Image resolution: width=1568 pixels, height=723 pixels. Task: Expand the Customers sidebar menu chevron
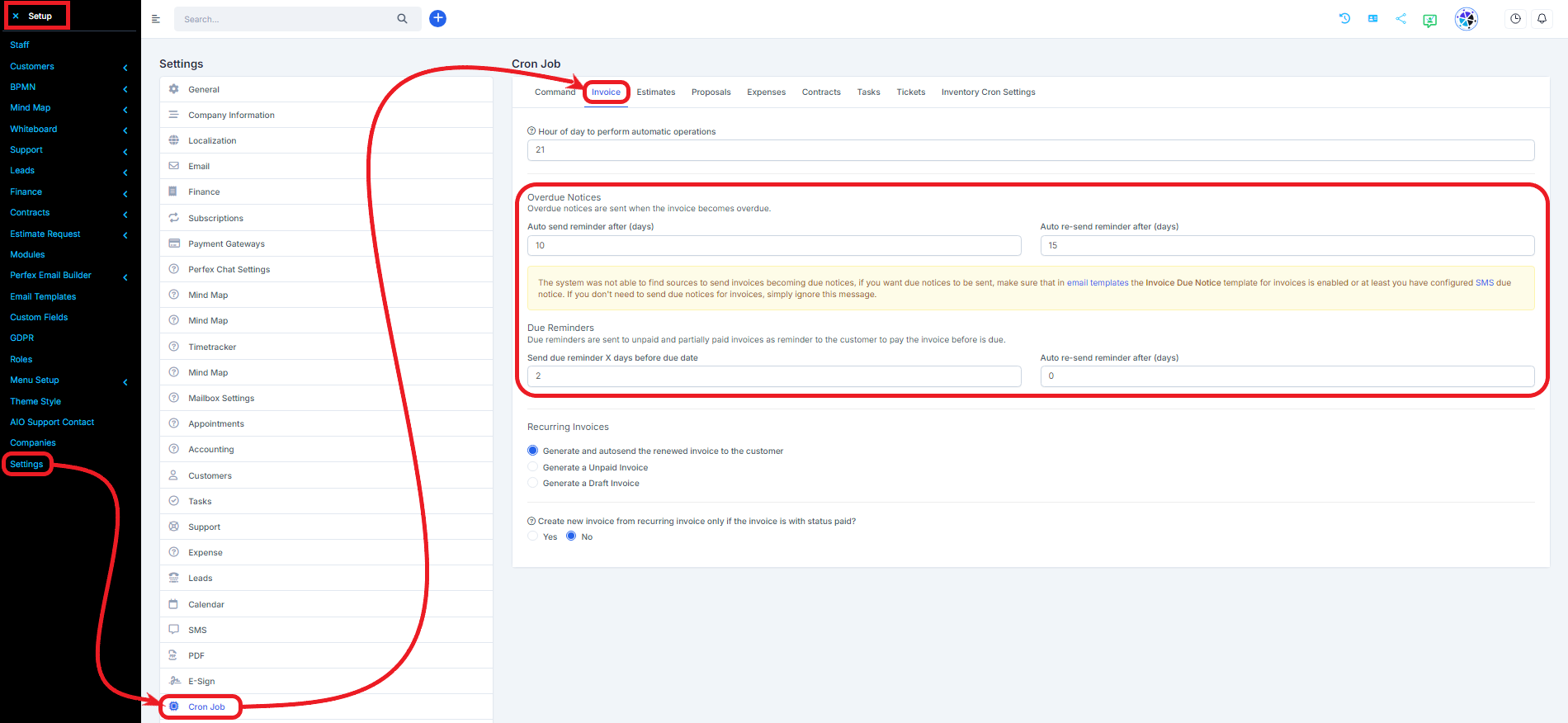pyautogui.click(x=125, y=68)
